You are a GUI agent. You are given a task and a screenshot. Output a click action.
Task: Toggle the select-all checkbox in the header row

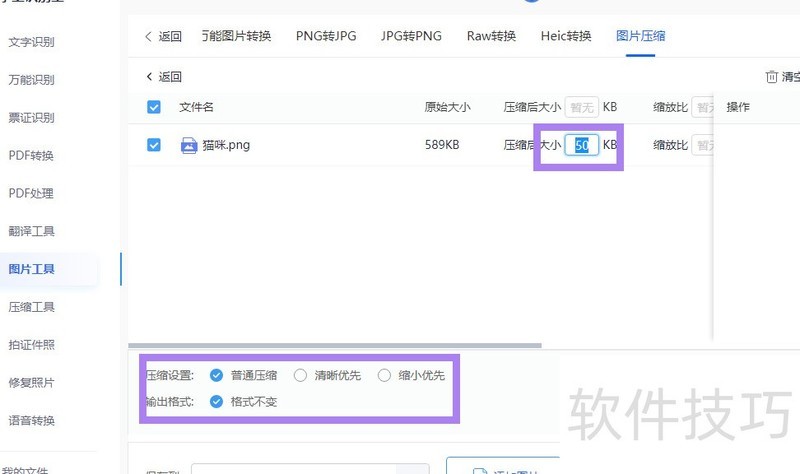point(154,107)
